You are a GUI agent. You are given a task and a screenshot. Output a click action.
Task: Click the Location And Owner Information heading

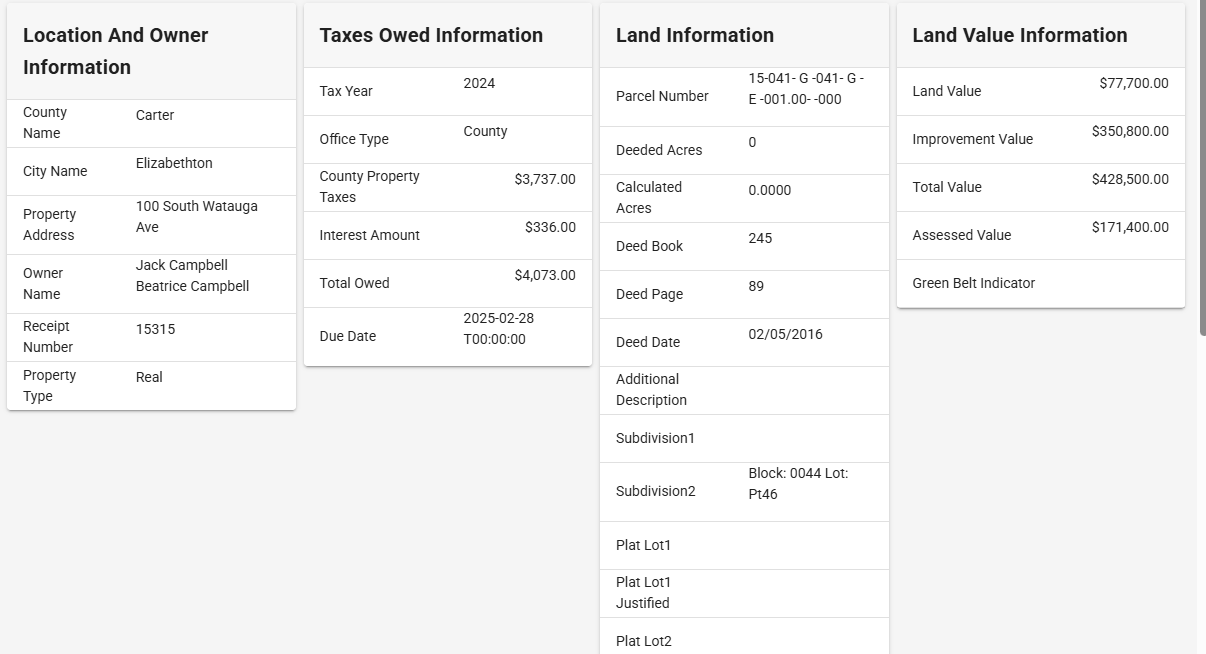[115, 51]
